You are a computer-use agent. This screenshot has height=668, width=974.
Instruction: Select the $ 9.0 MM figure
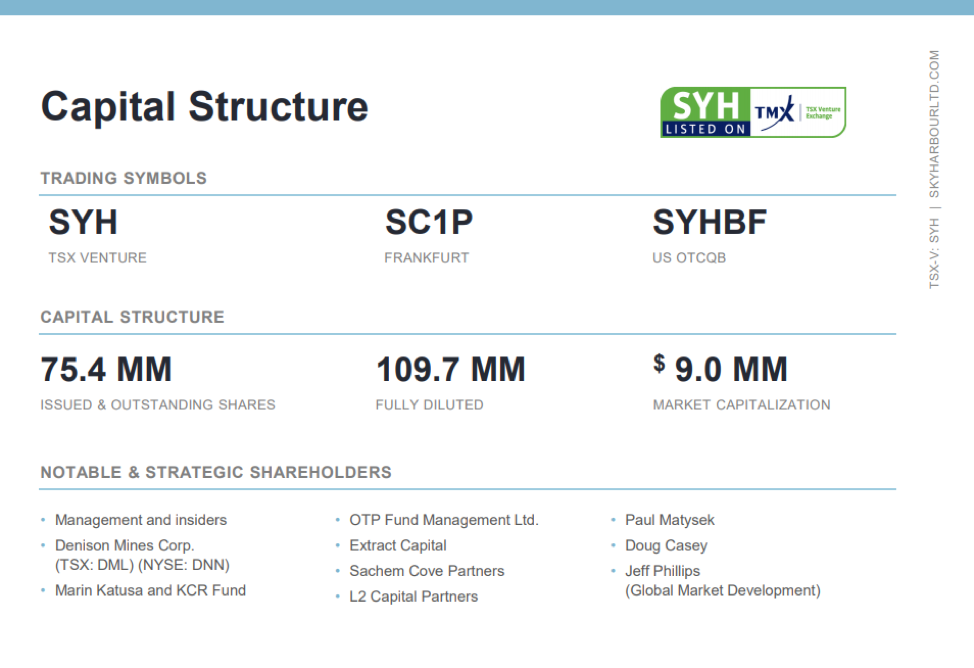click(721, 368)
